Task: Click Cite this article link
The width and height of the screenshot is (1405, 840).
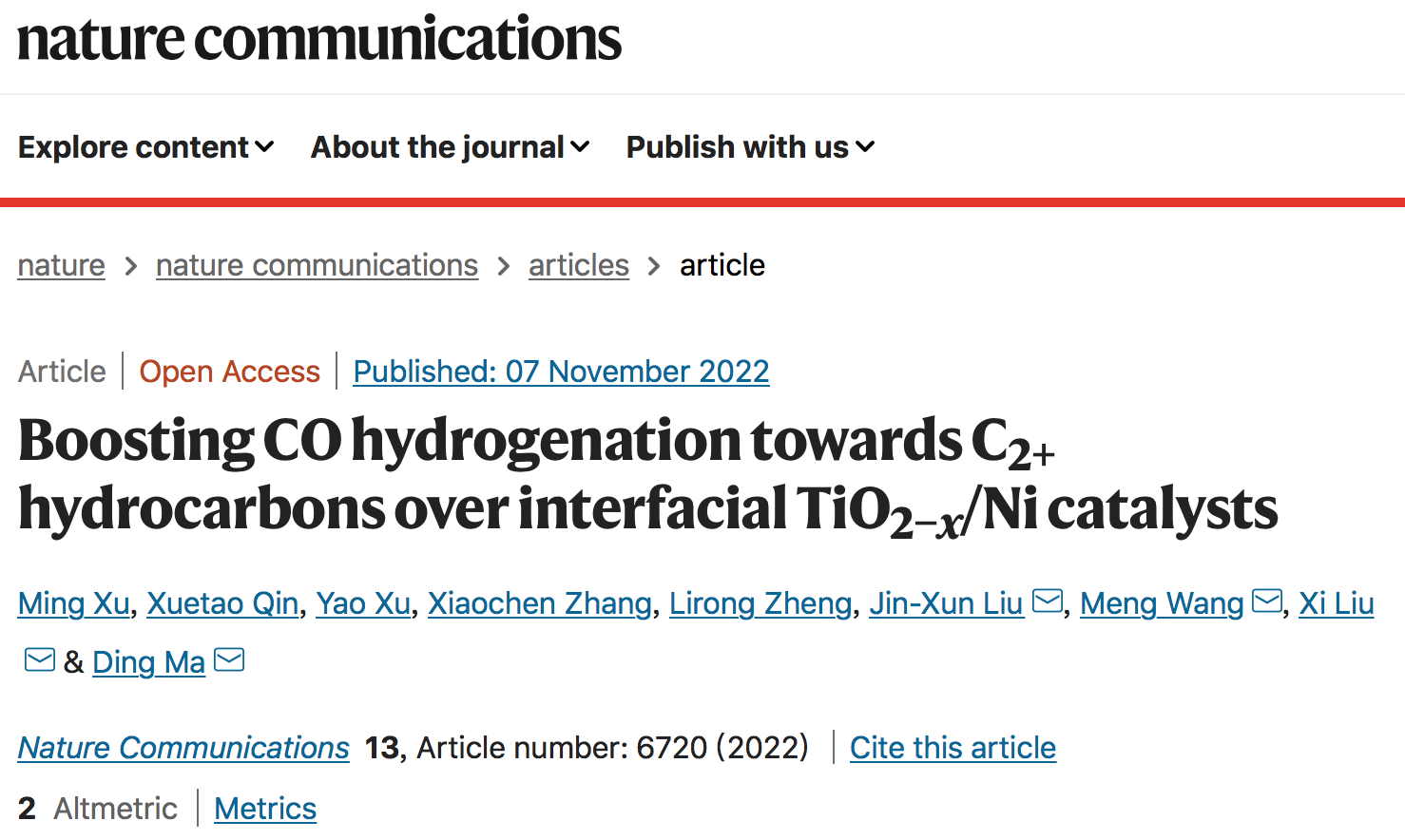Action: pyautogui.click(x=953, y=748)
